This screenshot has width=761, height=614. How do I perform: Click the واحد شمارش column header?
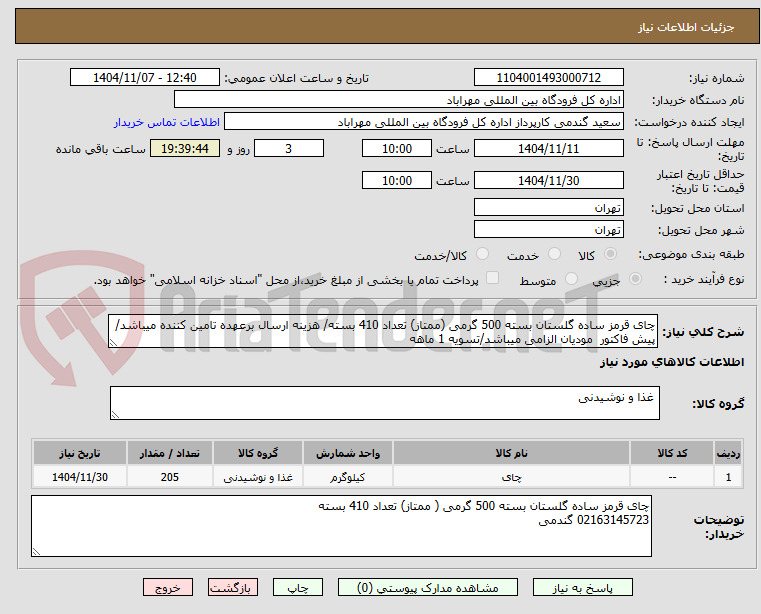(348, 453)
